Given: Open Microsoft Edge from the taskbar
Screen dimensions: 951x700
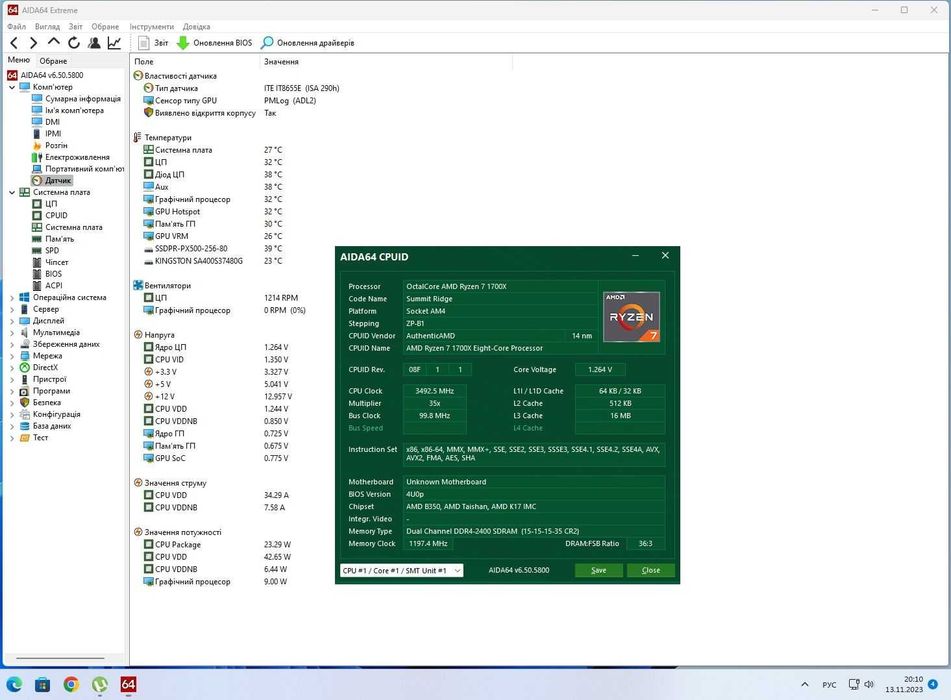Looking at the screenshot, I should tap(13, 684).
